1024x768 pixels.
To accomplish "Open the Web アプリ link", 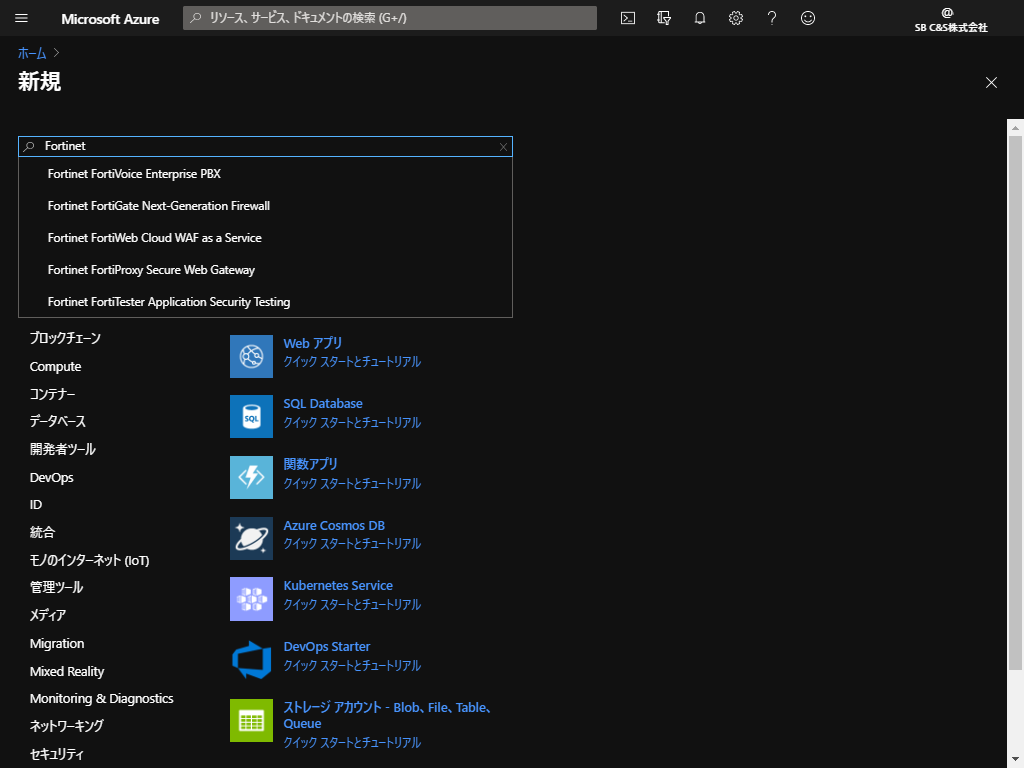I will click(312, 344).
